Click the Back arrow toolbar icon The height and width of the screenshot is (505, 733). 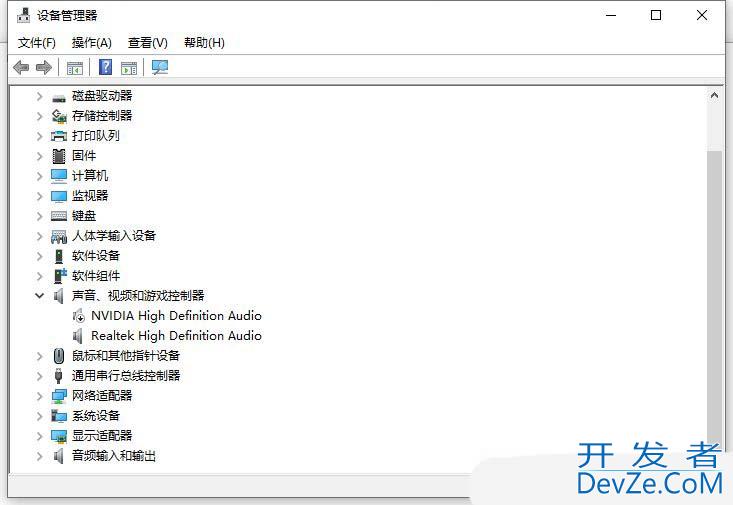[x=21, y=67]
